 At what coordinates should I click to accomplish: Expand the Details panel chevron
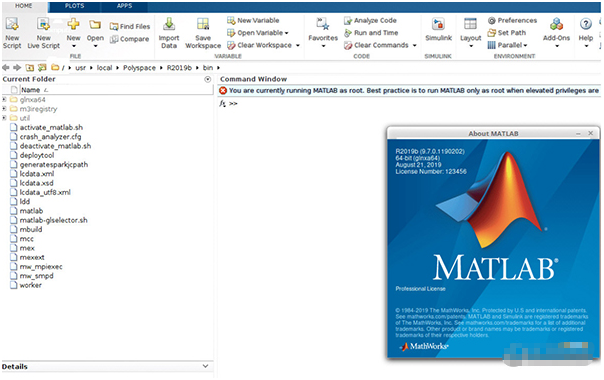pos(205,366)
